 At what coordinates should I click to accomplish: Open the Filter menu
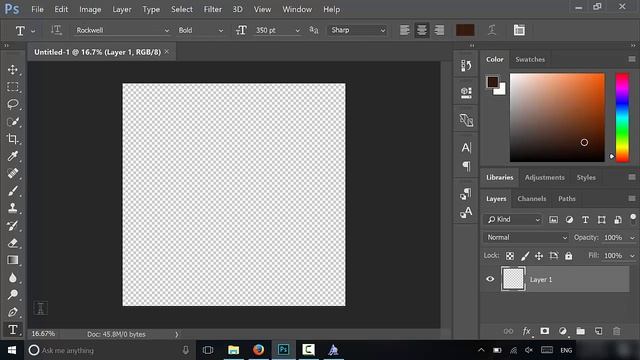pyautogui.click(x=213, y=9)
